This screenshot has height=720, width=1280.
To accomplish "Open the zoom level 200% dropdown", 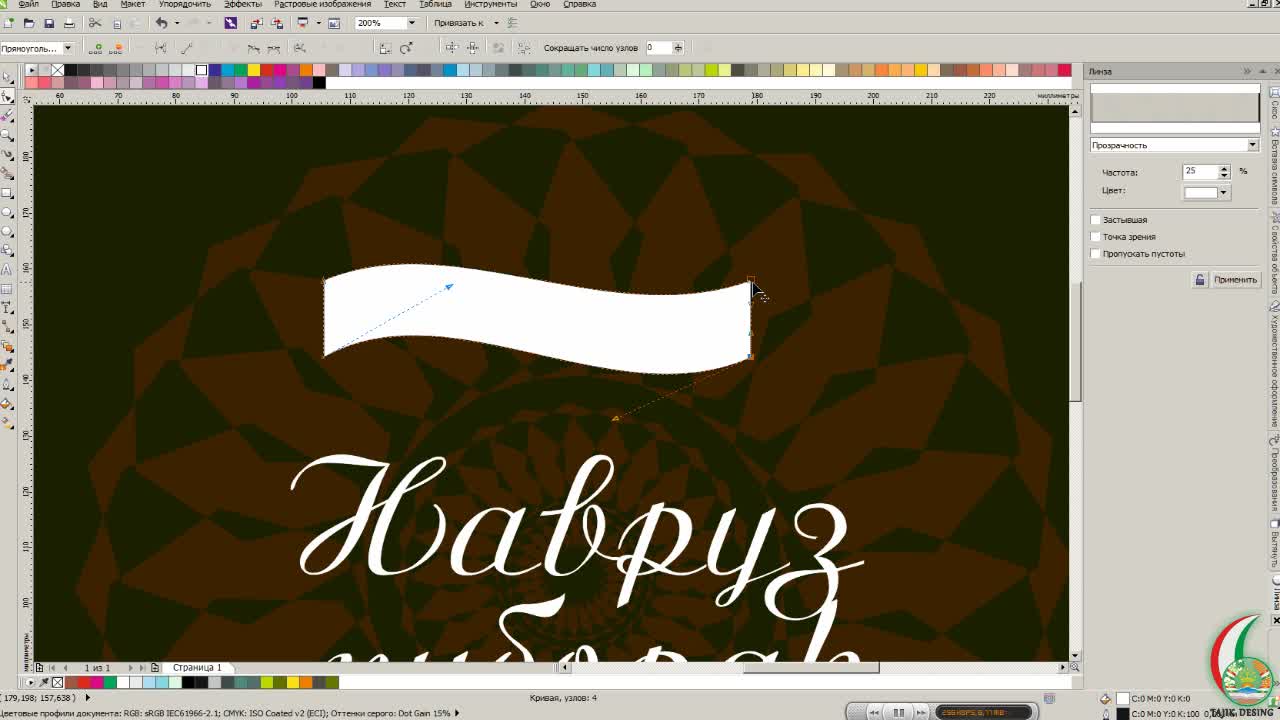I will [x=412, y=22].
